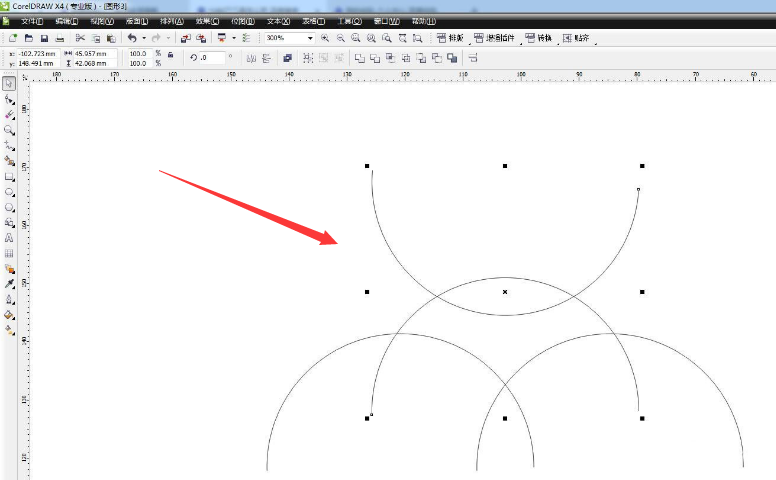Select the Pick tool in toolbox
This screenshot has width=776, height=480.
coord(9,84)
